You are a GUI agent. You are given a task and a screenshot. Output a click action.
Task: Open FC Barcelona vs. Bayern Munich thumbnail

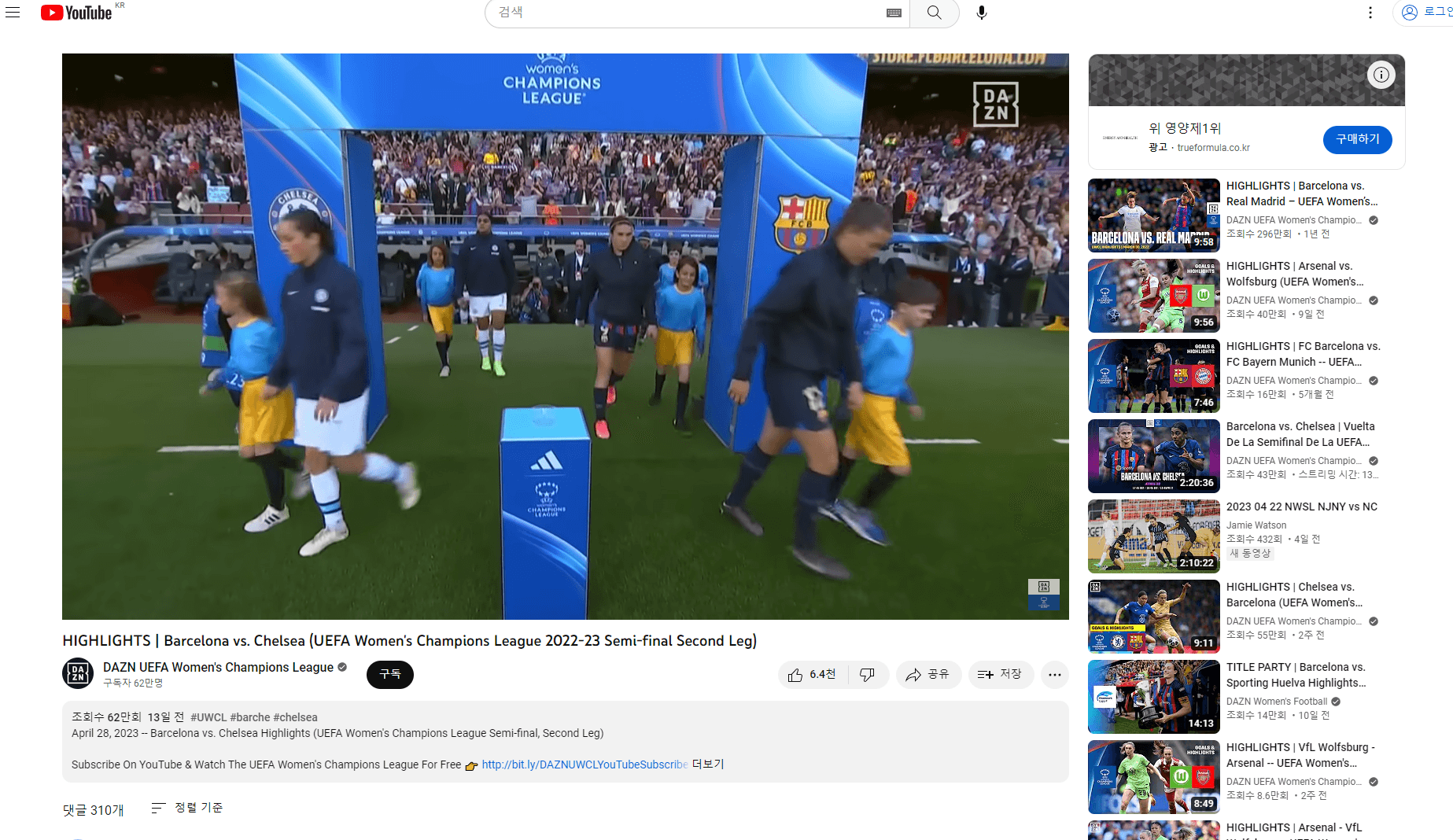click(1154, 376)
